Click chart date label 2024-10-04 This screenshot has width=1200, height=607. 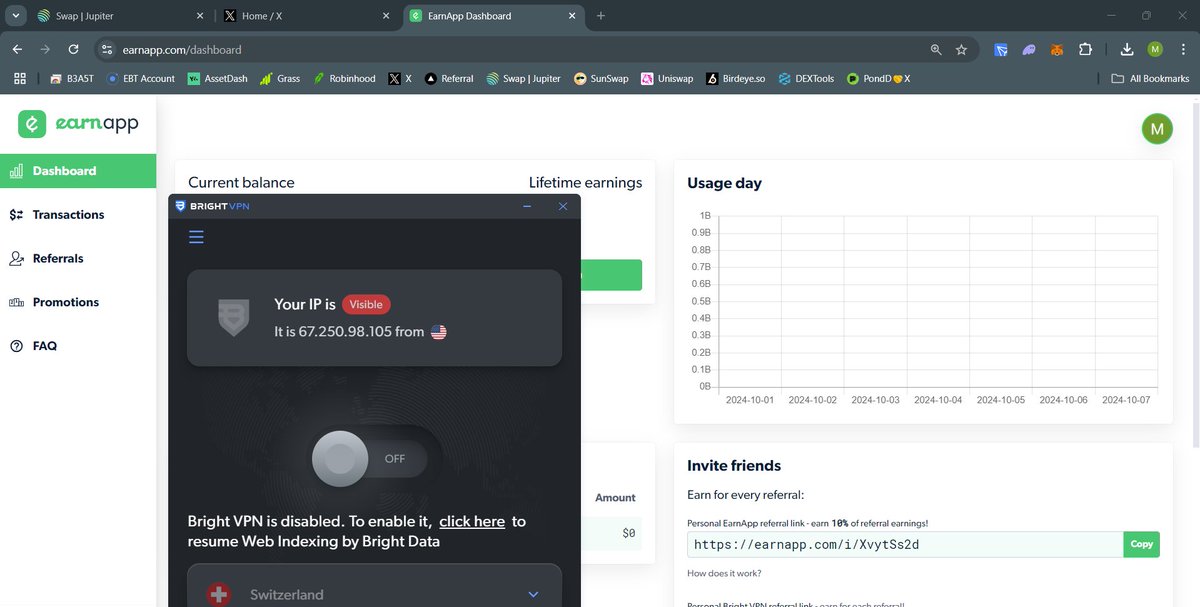tap(938, 400)
